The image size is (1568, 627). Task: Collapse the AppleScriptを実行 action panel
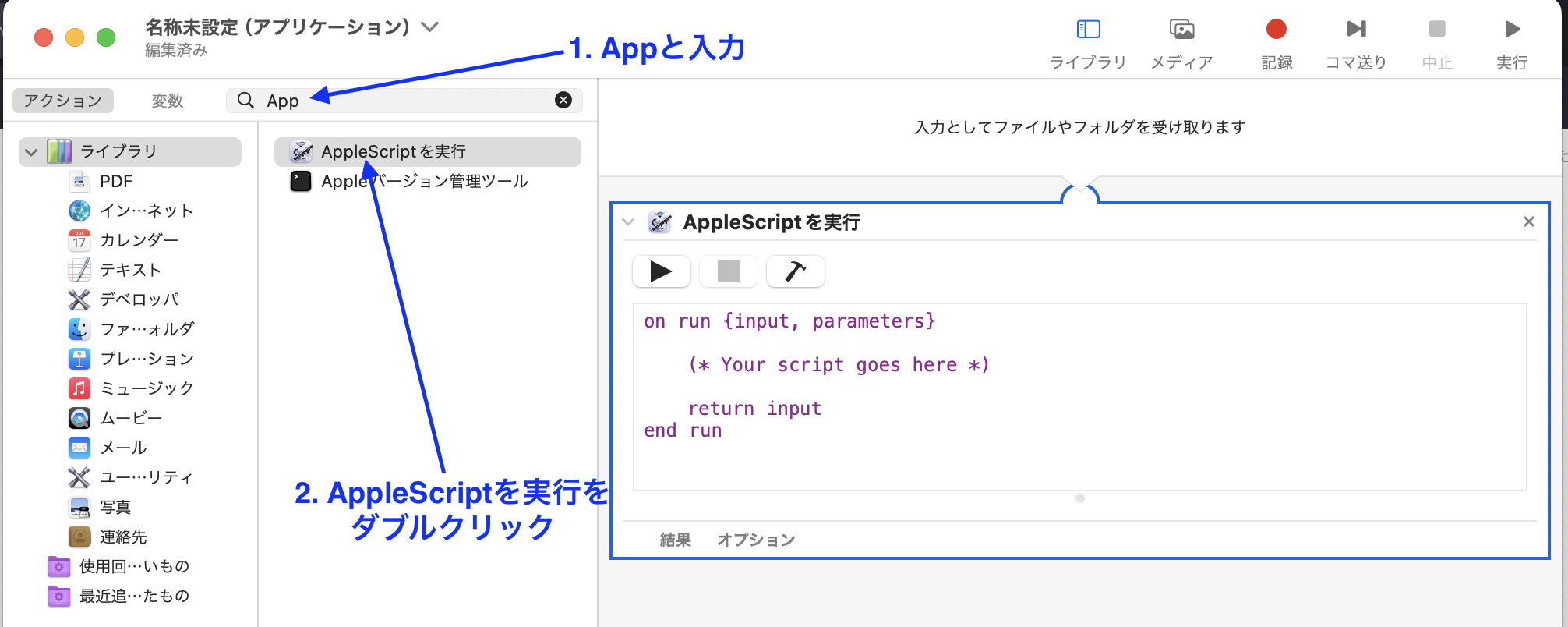coord(628,222)
